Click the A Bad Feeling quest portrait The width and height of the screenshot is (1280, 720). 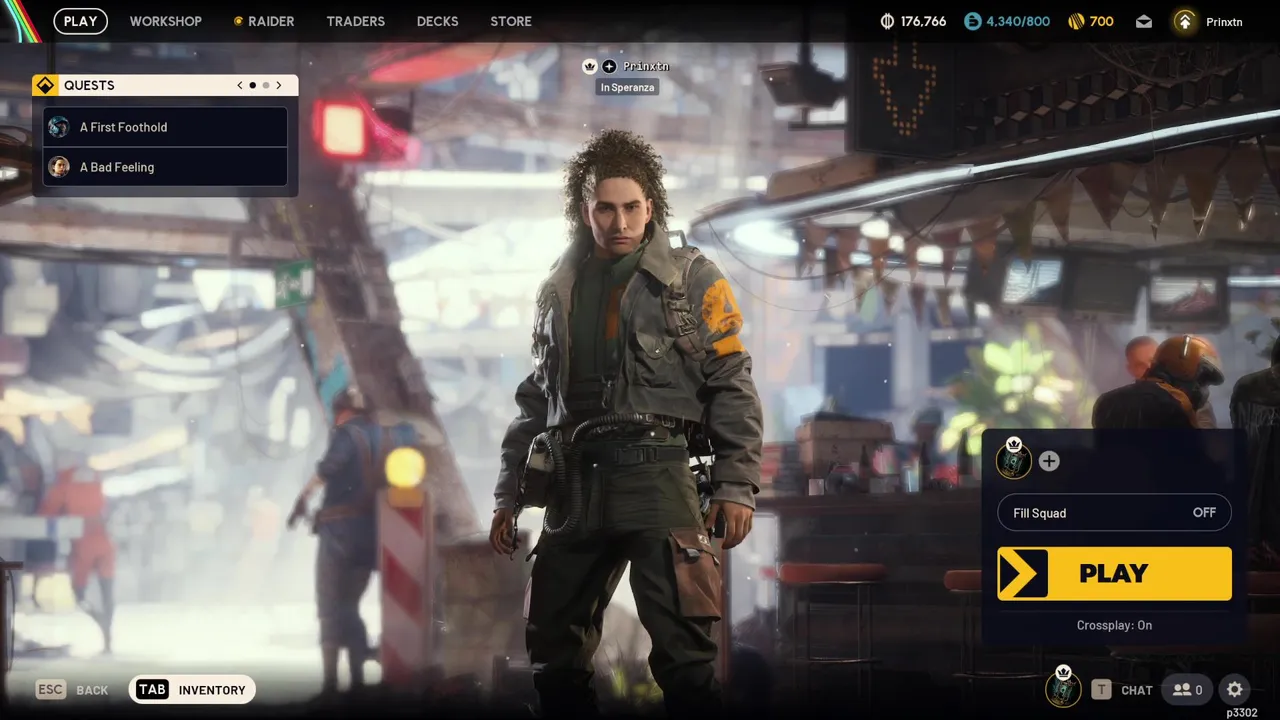click(x=59, y=167)
